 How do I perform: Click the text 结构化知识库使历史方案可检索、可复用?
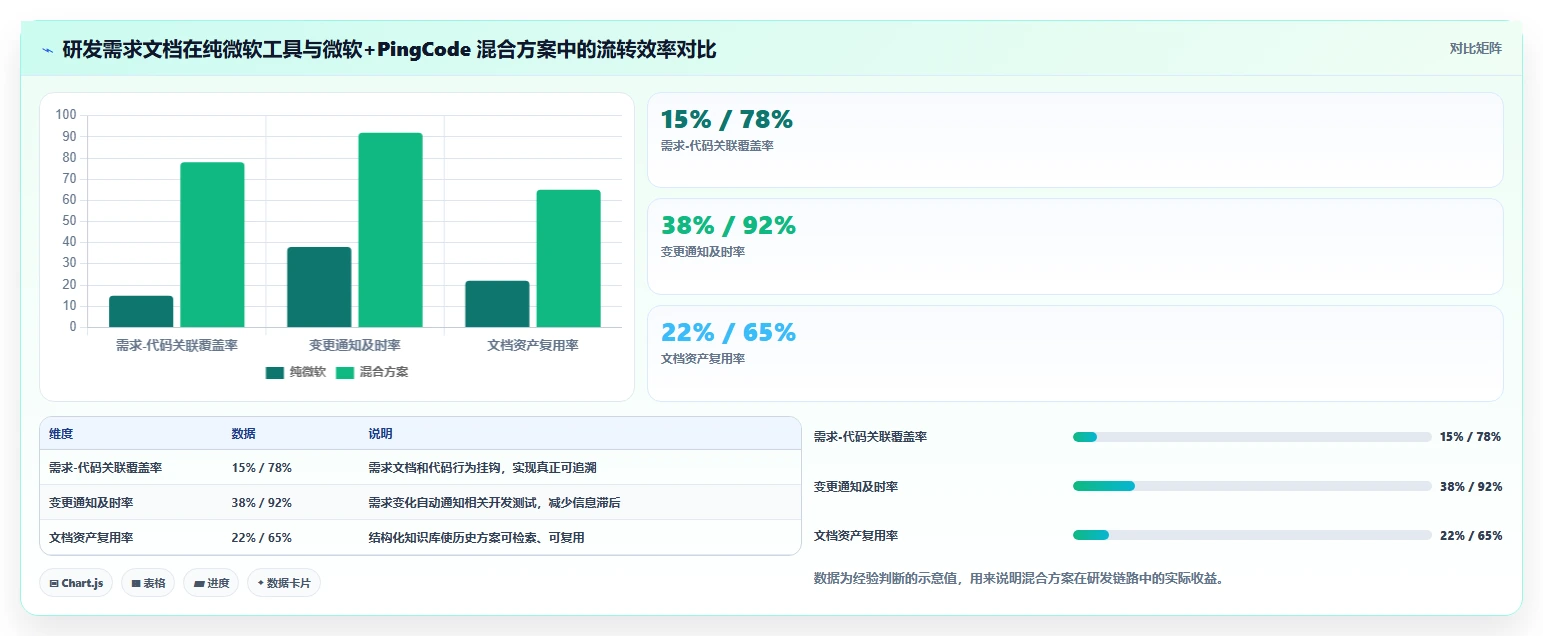tap(476, 538)
